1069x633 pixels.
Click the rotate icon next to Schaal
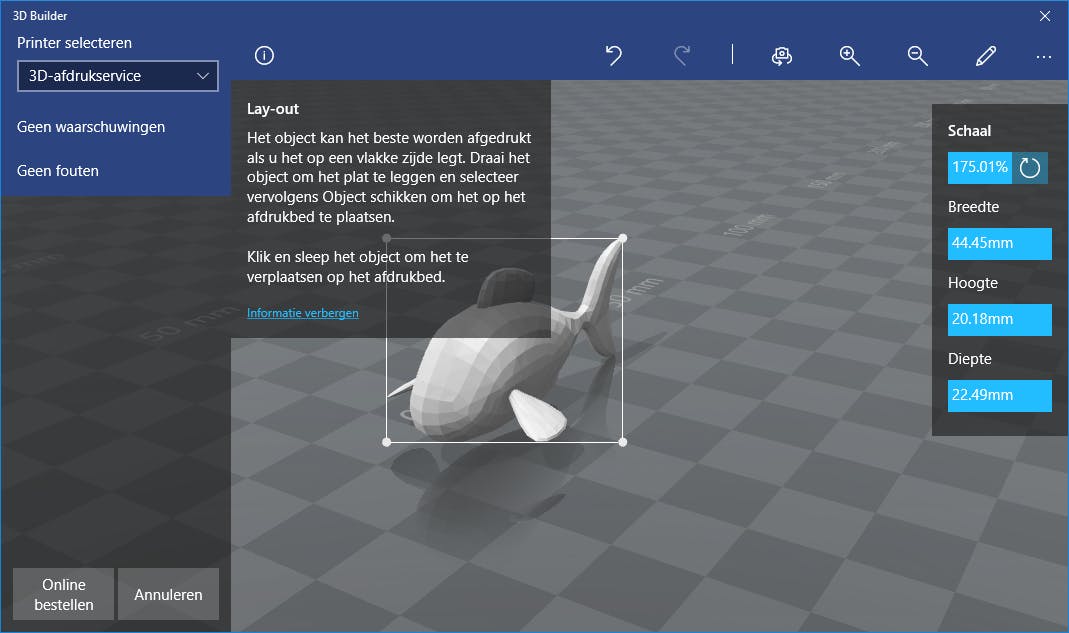1029,167
